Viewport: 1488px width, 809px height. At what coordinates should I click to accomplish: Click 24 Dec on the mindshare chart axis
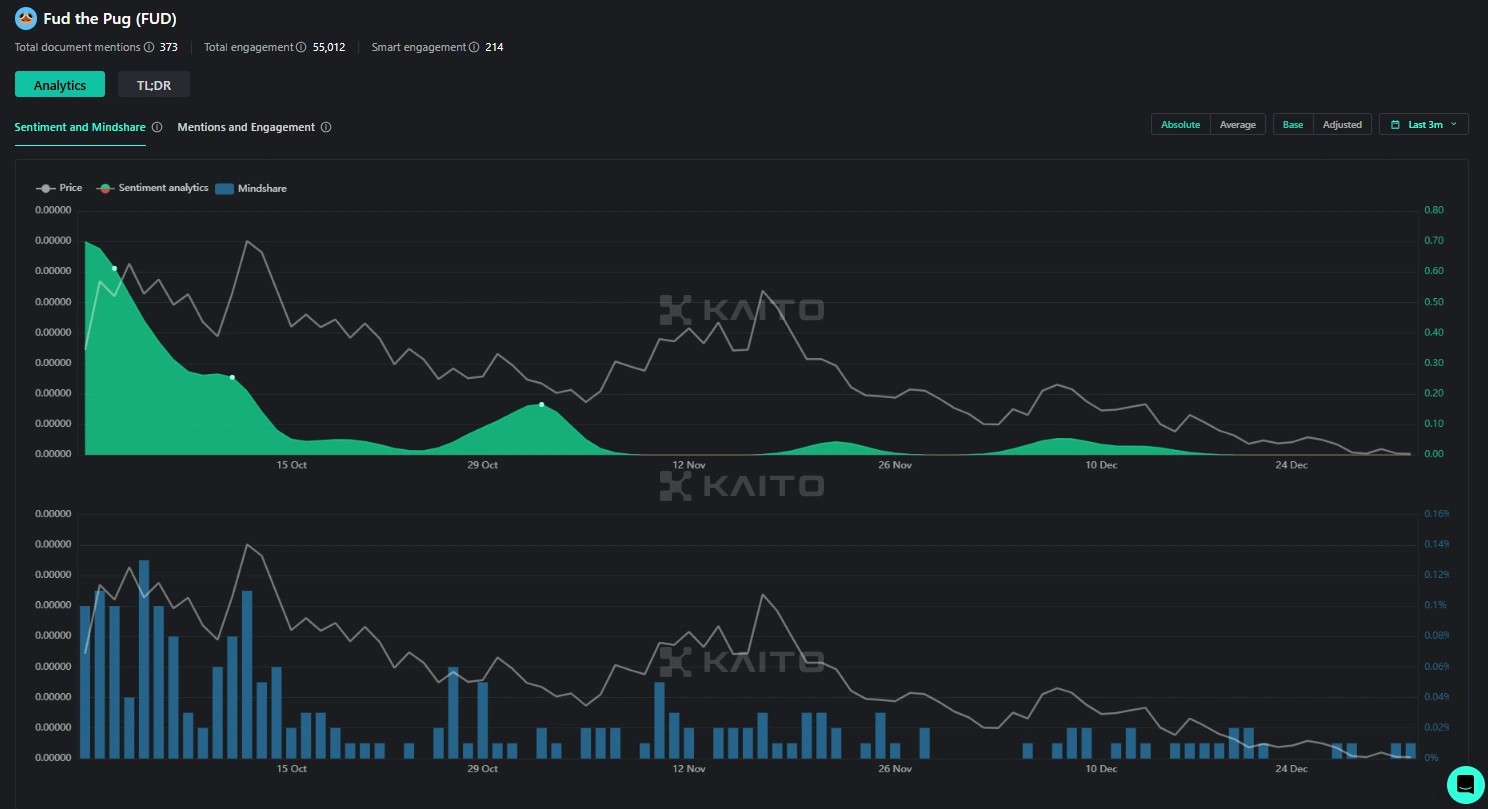(x=1291, y=769)
